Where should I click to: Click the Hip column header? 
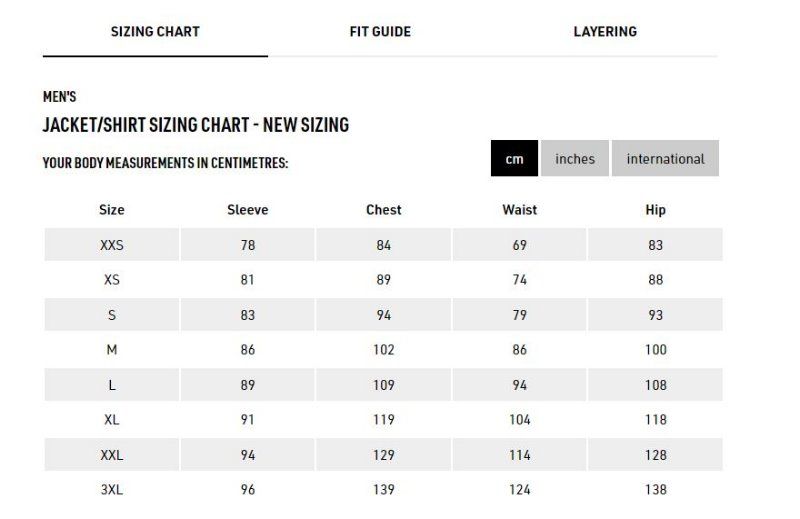coord(656,210)
